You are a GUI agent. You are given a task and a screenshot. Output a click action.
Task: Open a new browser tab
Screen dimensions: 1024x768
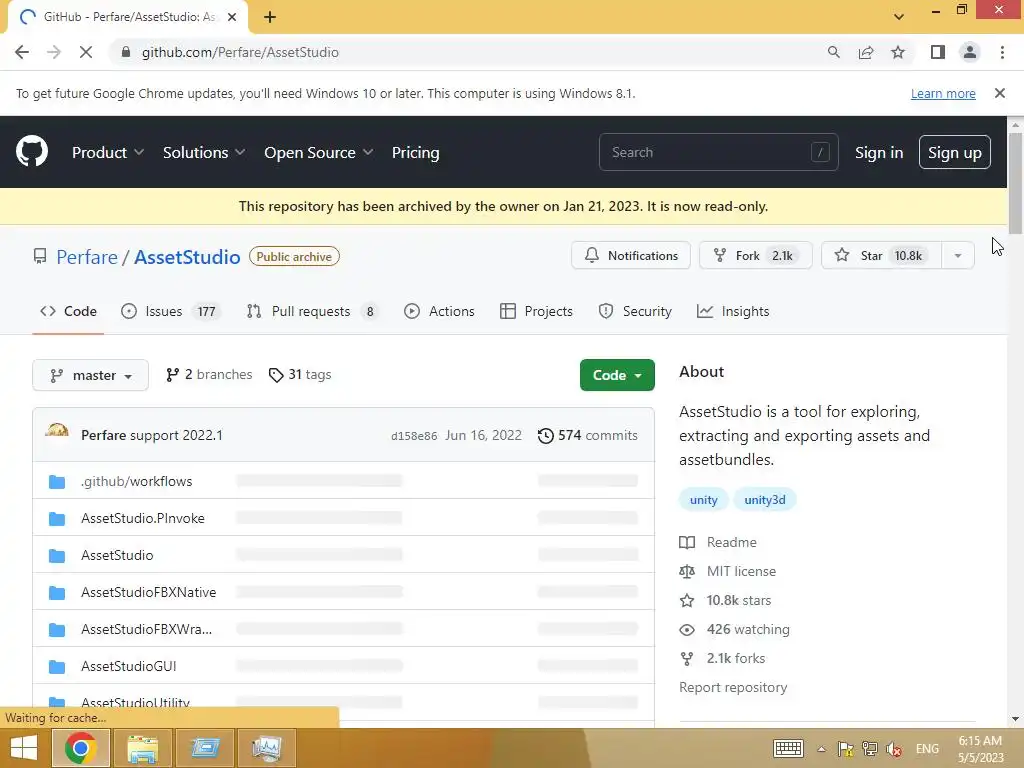(270, 17)
